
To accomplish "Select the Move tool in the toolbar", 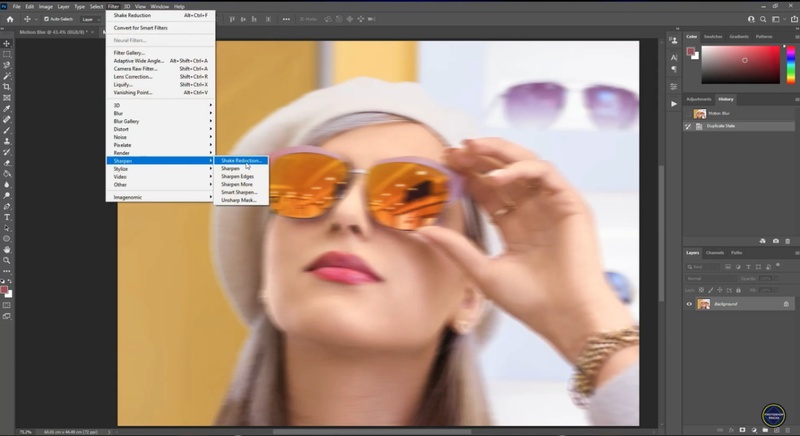I will (x=7, y=43).
